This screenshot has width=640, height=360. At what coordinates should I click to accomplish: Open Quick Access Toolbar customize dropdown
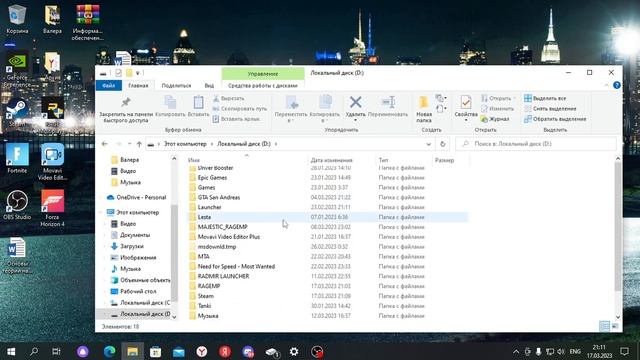138,73
